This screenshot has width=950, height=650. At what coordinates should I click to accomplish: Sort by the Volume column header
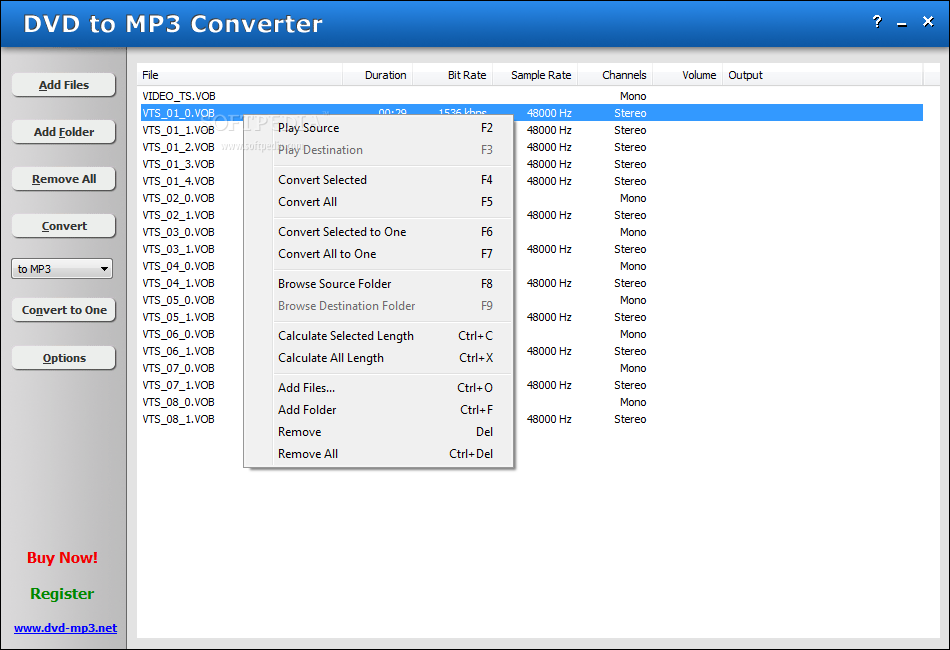687,75
